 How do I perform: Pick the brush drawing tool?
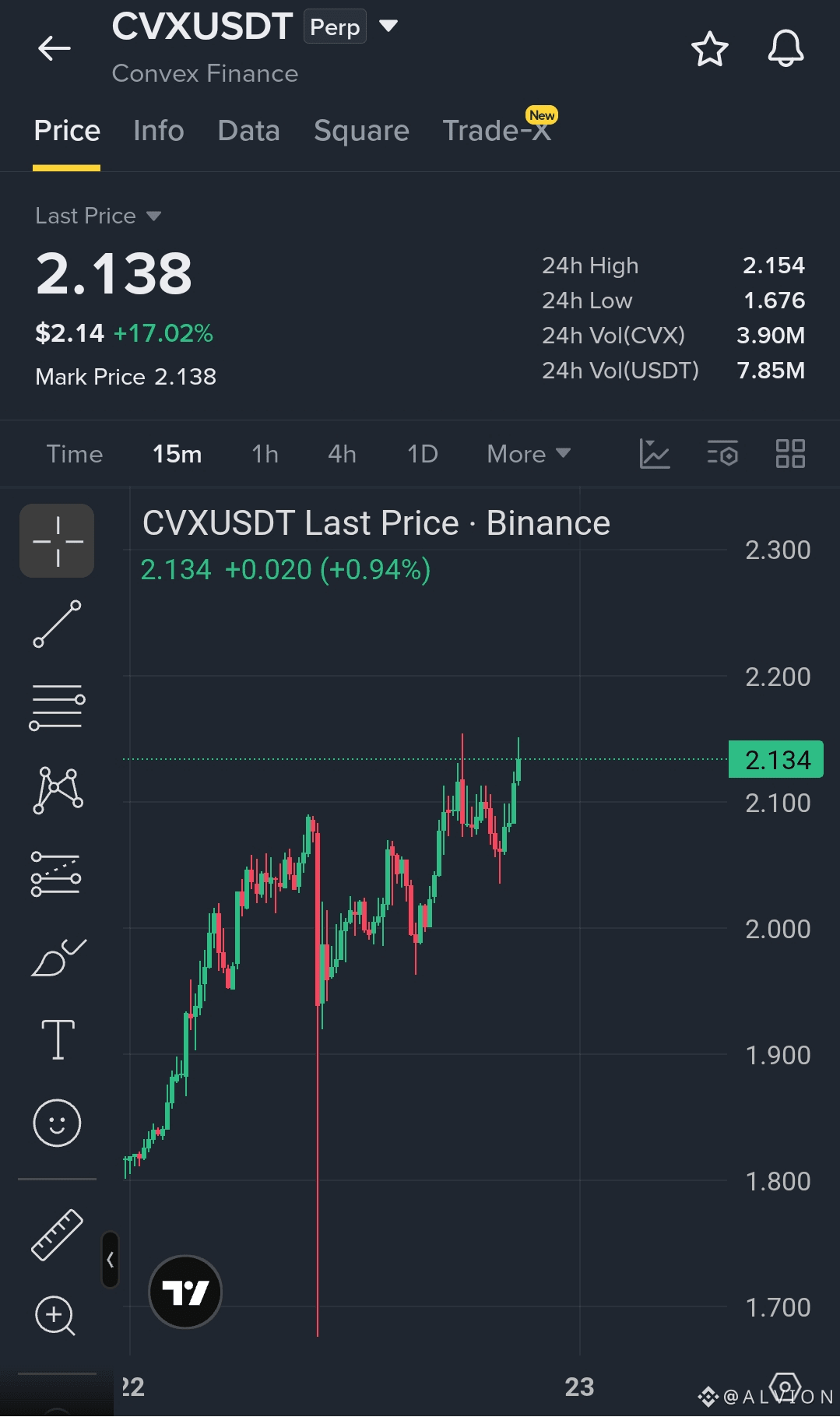click(58, 958)
